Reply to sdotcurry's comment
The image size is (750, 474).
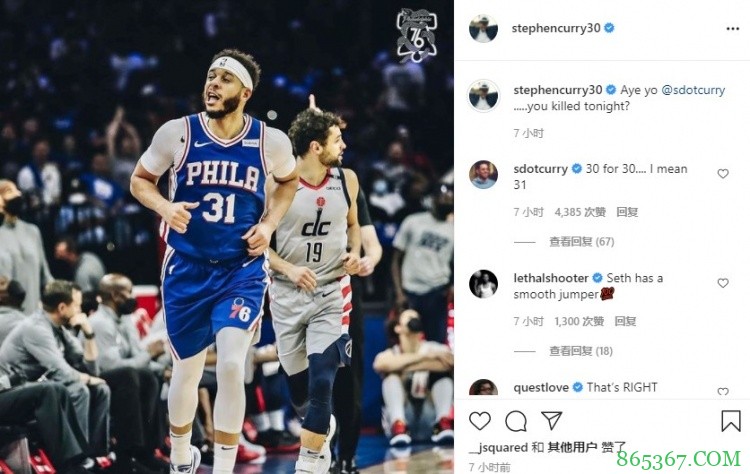click(627, 212)
